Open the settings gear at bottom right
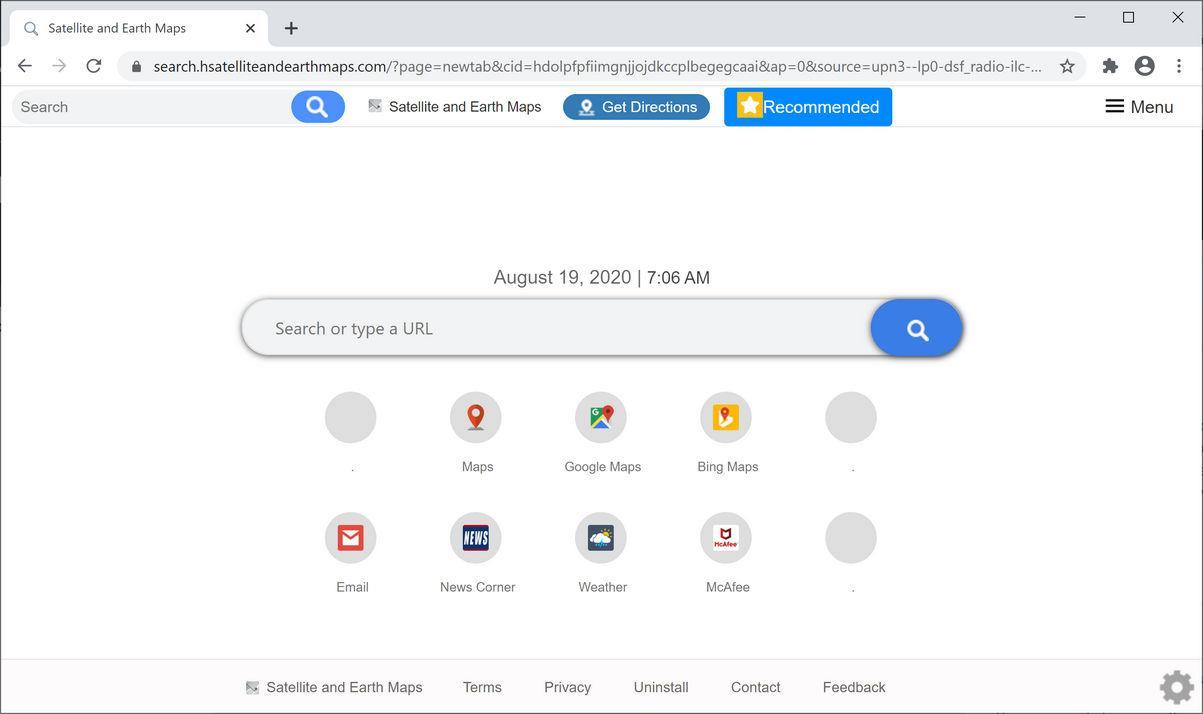 pos(1176,686)
